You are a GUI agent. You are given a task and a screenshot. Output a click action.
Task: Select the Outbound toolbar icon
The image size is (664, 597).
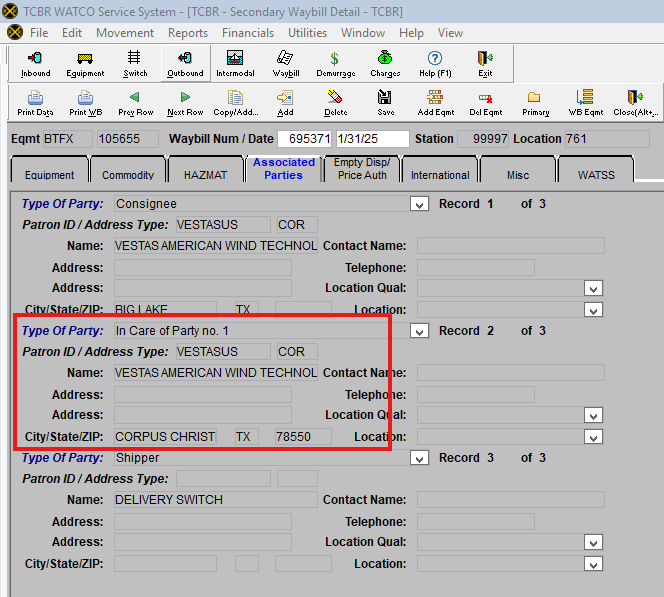(185, 64)
